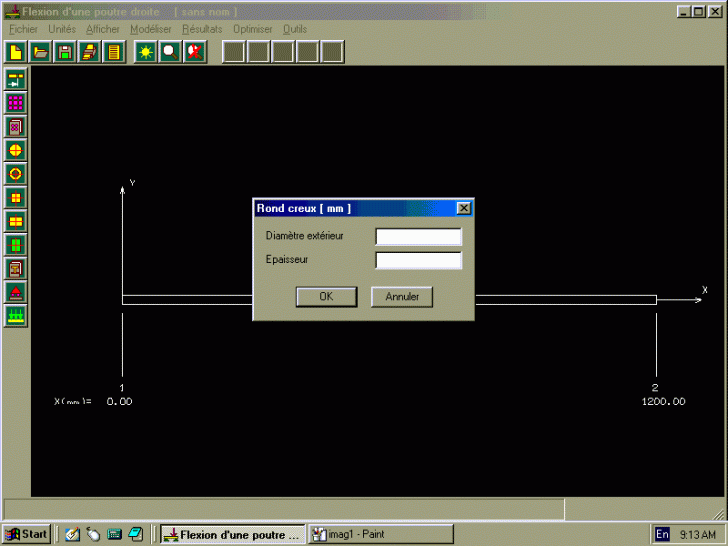The height and width of the screenshot is (546, 728).
Task: Minimize the Flexion d'une poutre window
Action: (x=683, y=11)
